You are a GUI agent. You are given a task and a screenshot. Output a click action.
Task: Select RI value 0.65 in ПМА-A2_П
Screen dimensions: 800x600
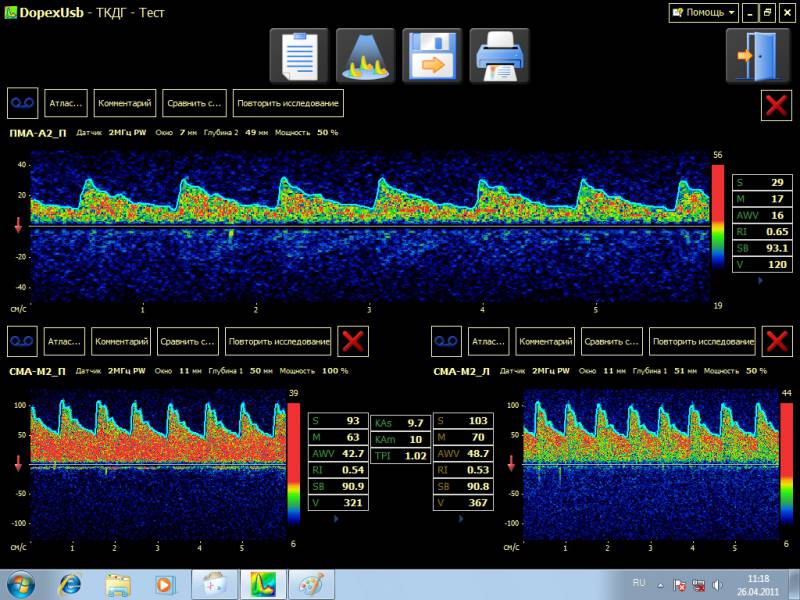click(x=777, y=232)
